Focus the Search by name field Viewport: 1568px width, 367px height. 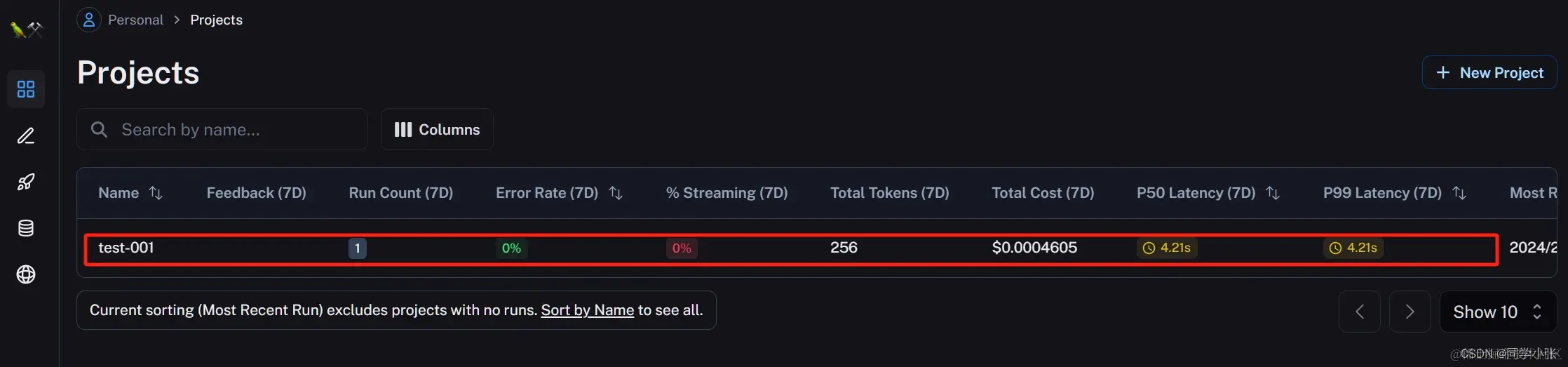click(x=222, y=129)
